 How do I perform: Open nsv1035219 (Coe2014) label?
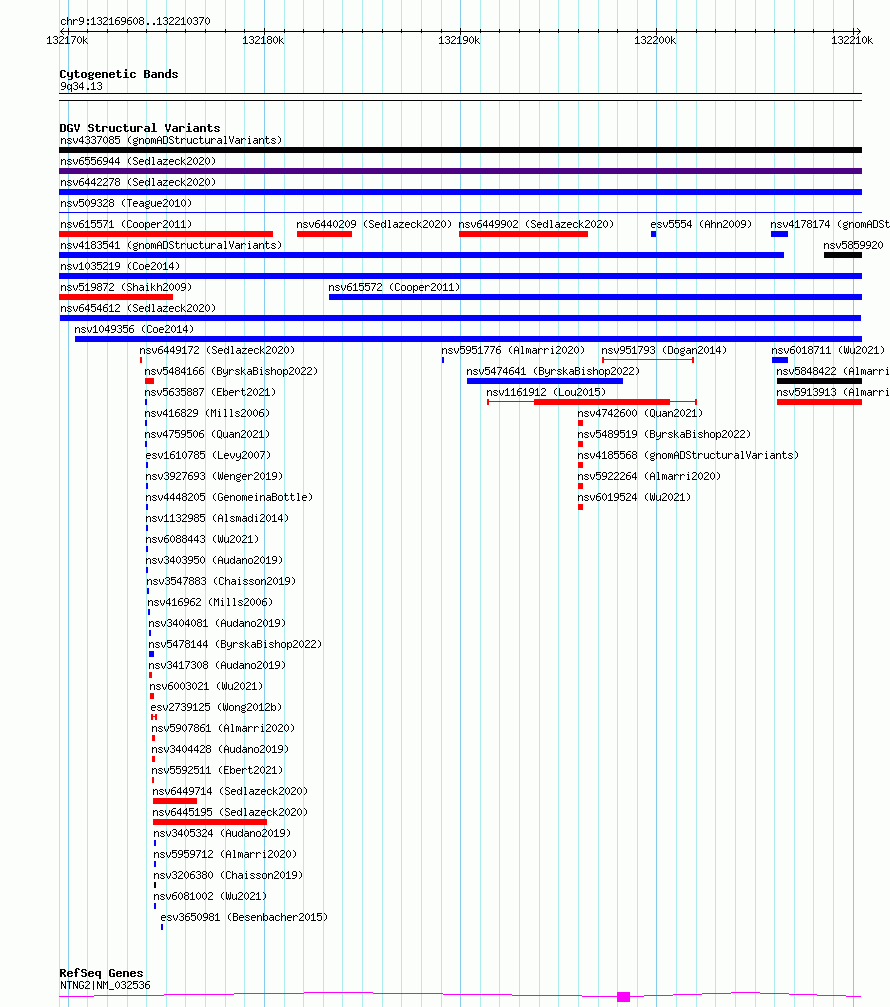[120, 266]
